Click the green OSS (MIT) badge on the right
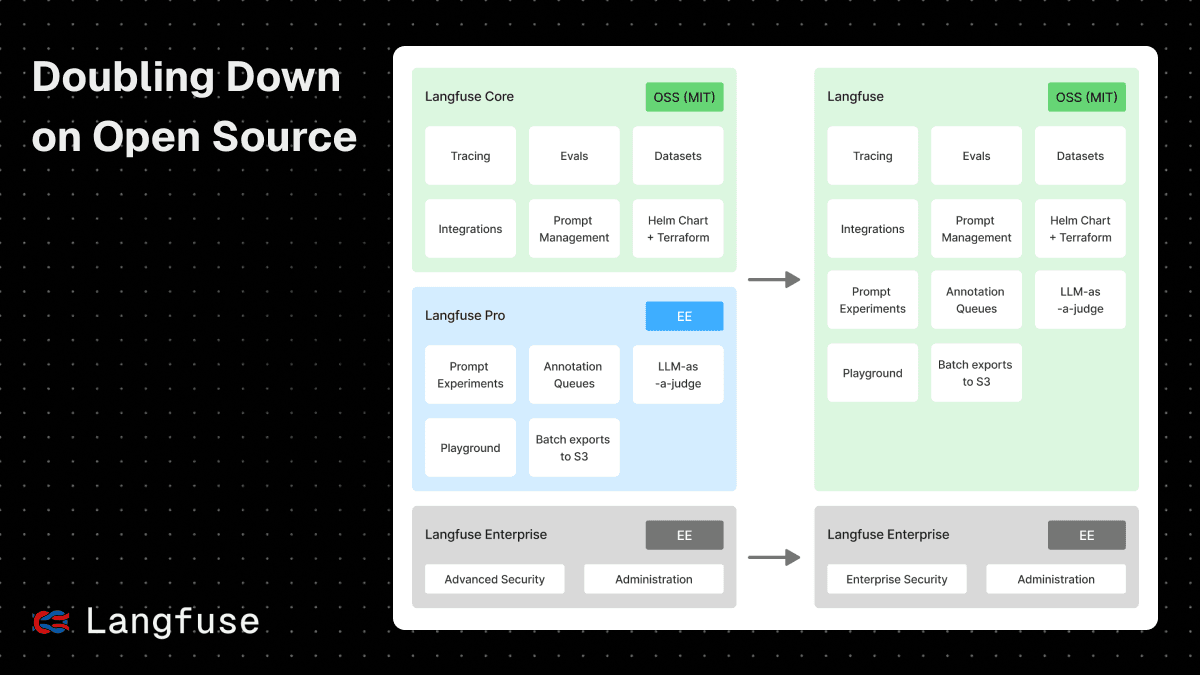1200x675 pixels. (x=1086, y=97)
